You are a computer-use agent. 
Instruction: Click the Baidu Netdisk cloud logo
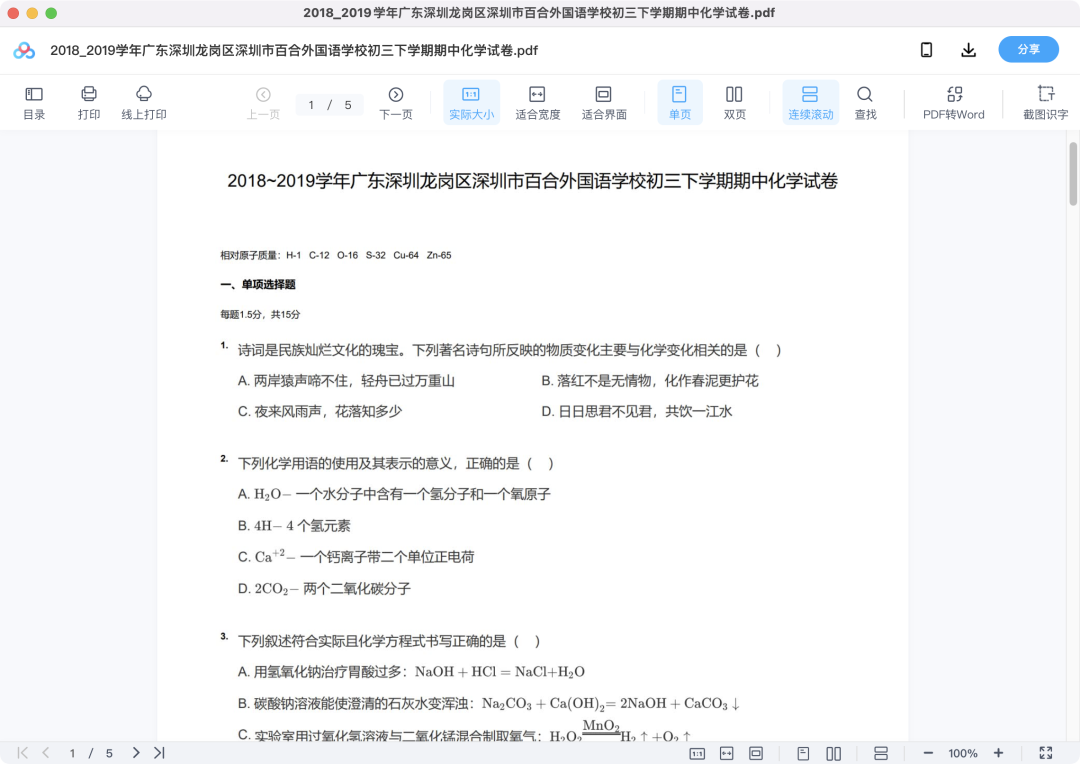tap(24, 50)
